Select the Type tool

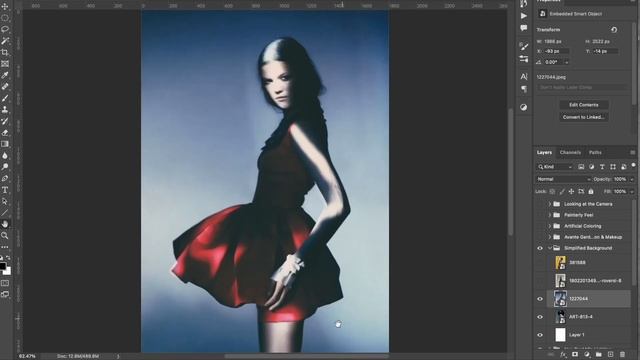[5, 190]
